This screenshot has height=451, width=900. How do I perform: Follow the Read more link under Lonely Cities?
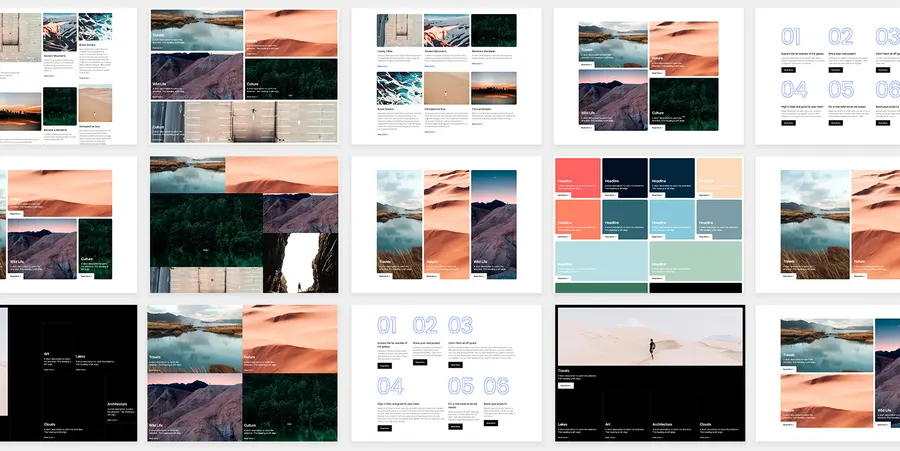tap(382, 67)
